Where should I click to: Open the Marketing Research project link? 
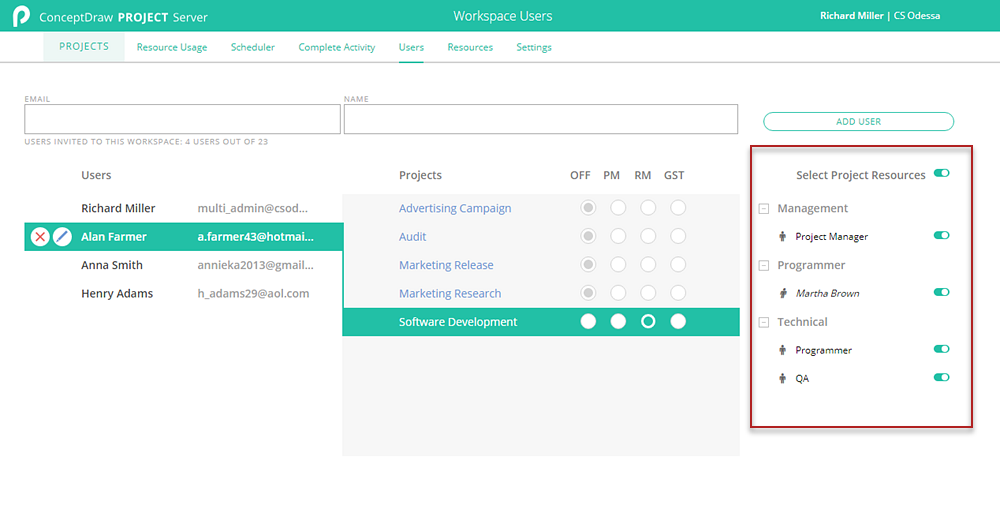tap(450, 293)
